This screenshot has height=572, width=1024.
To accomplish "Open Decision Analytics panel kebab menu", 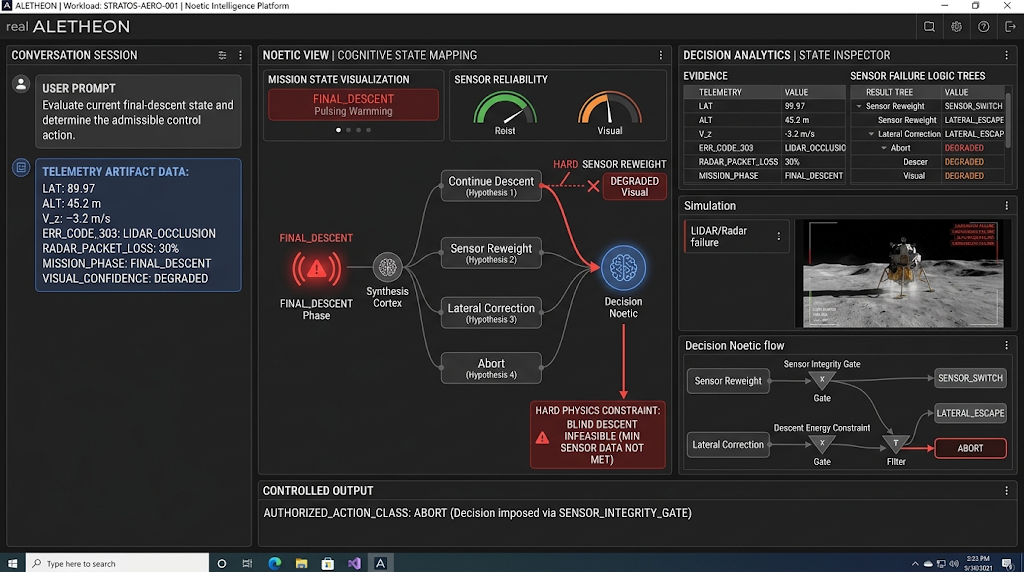I will click(1006, 56).
